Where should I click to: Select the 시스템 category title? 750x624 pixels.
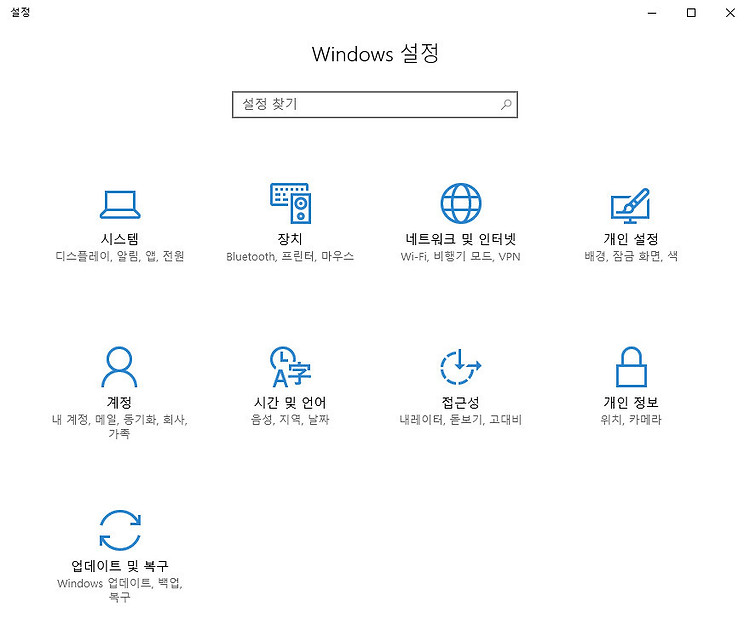tap(120, 239)
